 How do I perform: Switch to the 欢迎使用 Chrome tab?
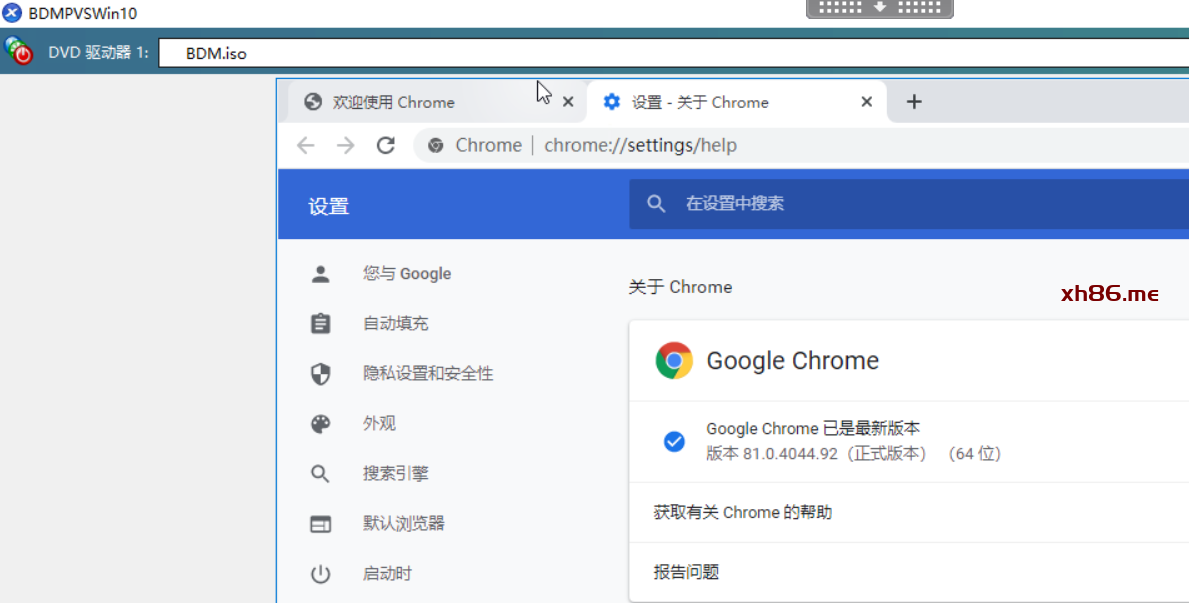click(394, 102)
